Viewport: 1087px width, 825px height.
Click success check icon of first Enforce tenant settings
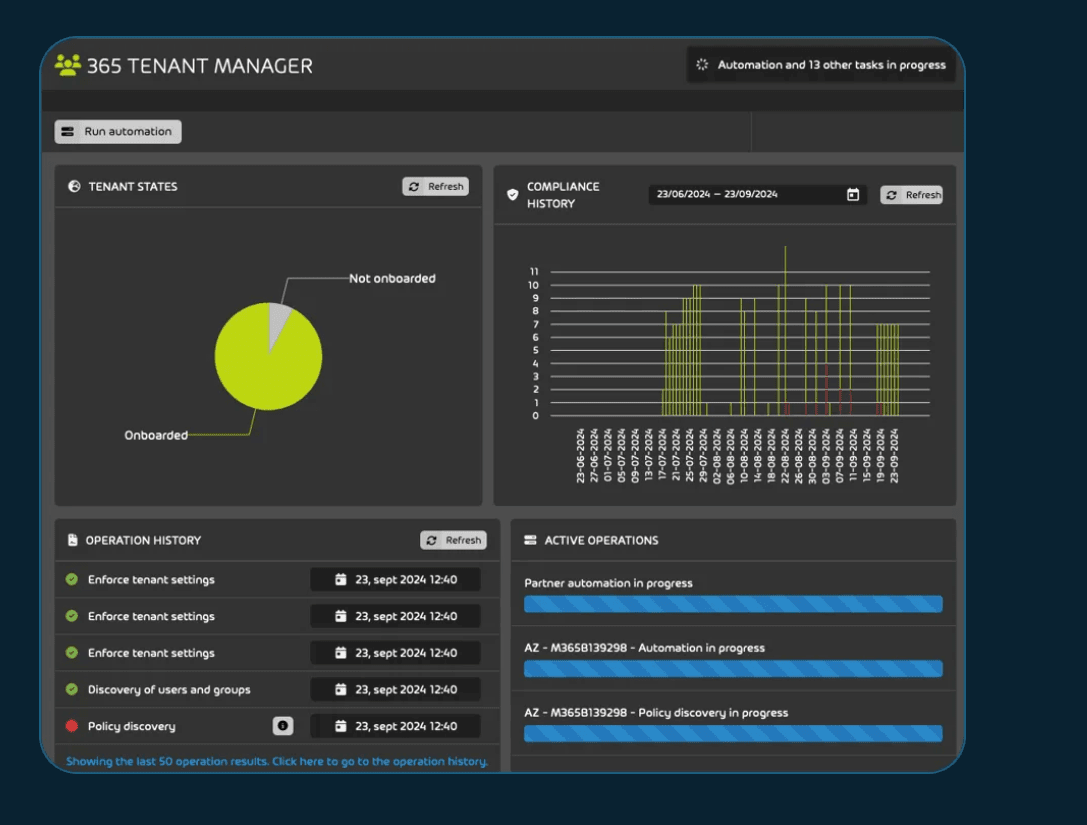point(71,580)
